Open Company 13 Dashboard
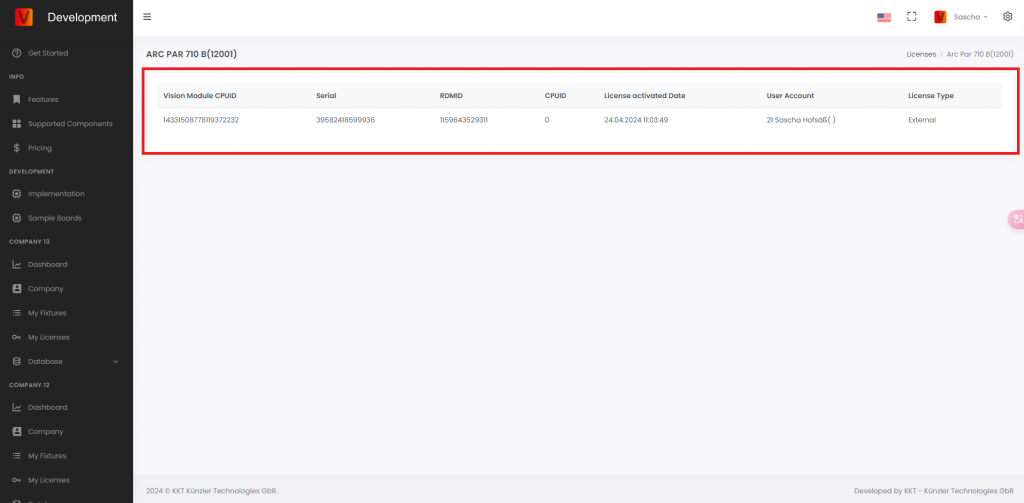 (x=47, y=264)
